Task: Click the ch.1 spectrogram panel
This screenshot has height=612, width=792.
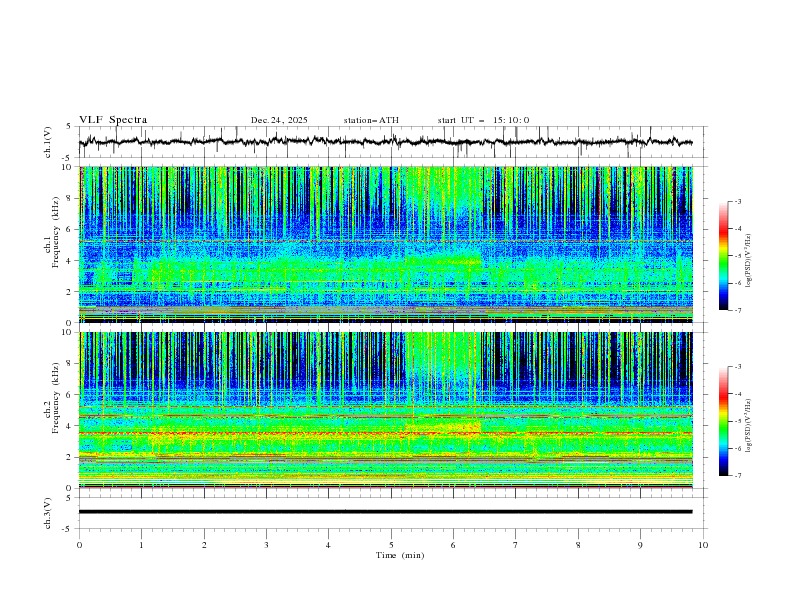Action: tap(386, 244)
